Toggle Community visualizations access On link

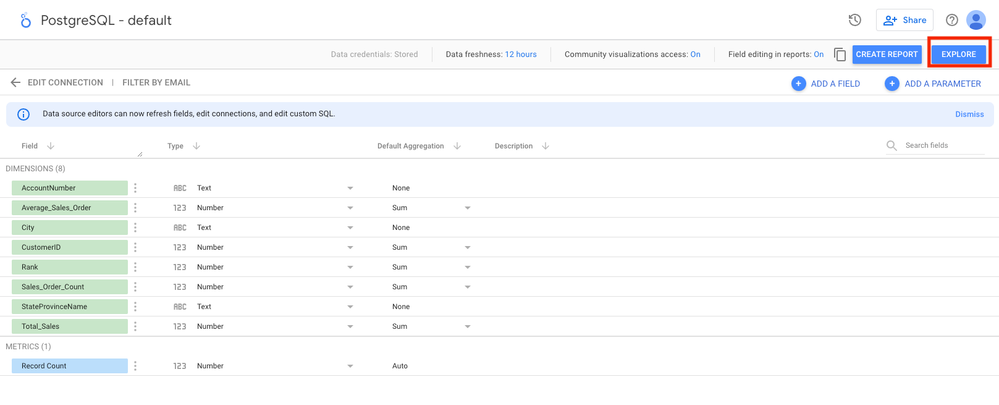[x=695, y=55]
